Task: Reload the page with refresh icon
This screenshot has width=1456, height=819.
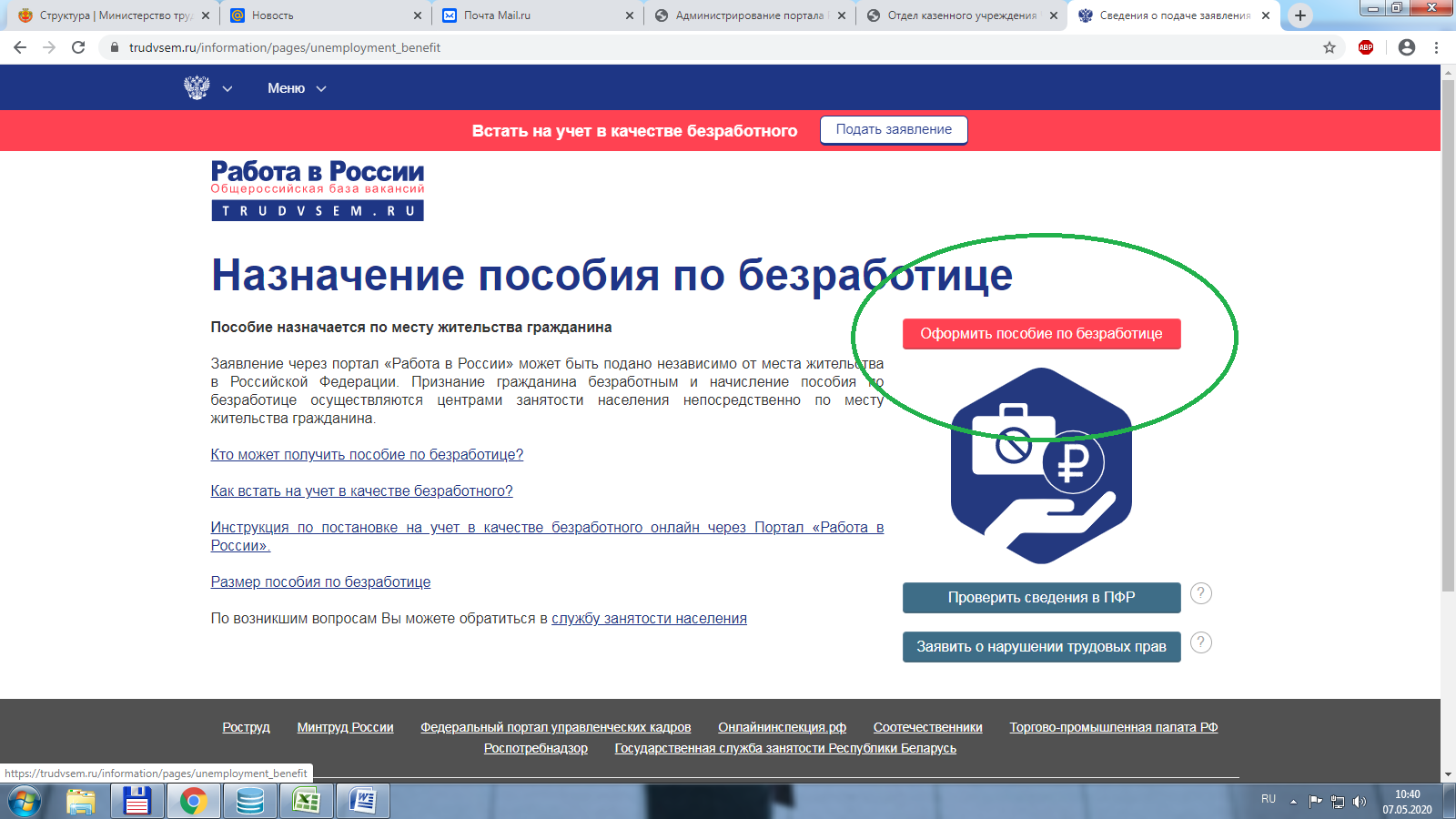Action: pos(78,47)
